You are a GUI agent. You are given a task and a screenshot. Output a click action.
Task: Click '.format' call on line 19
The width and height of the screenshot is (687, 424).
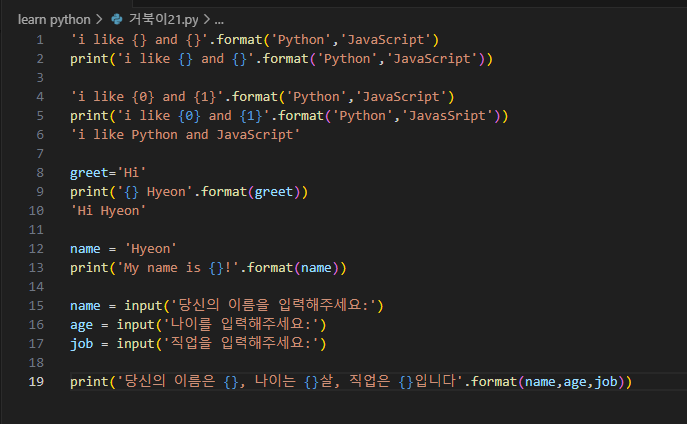pos(491,382)
